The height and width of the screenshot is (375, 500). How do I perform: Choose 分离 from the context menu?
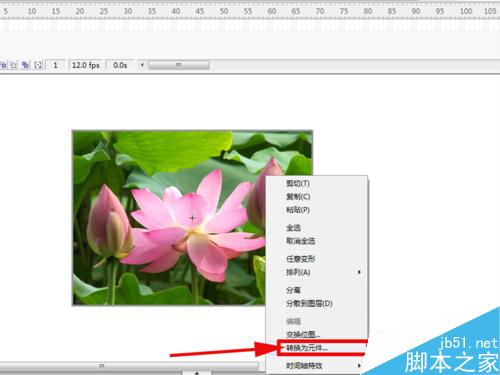(317, 290)
